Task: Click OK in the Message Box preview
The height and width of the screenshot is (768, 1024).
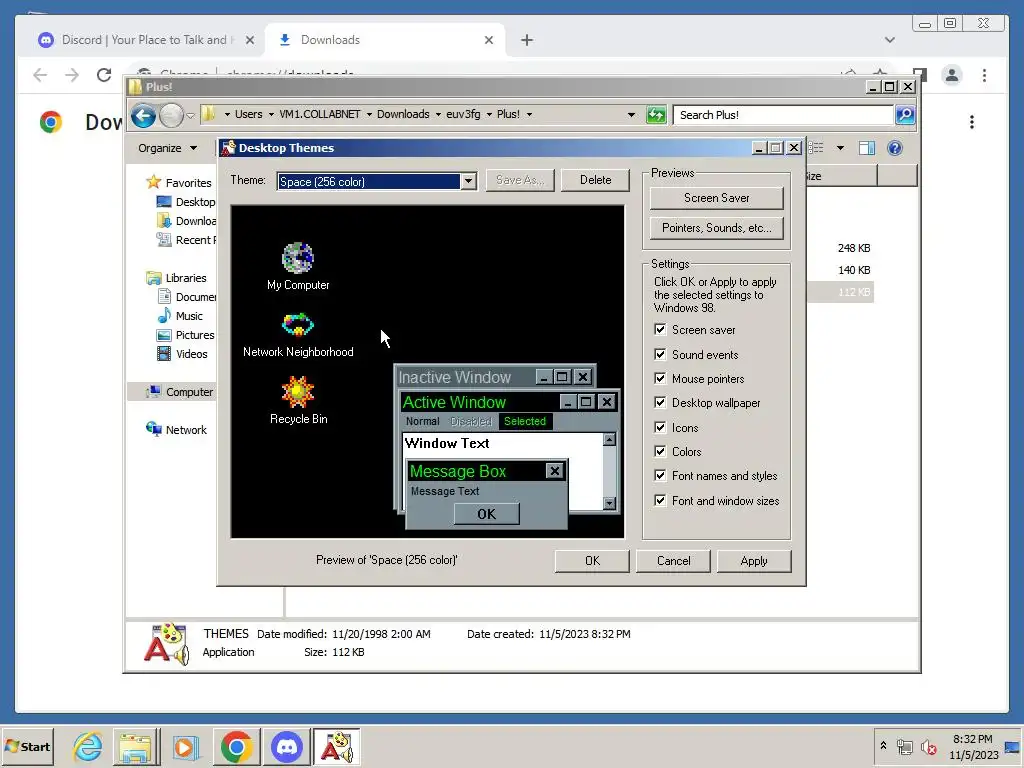Action: pyautogui.click(x=487, y=514)
